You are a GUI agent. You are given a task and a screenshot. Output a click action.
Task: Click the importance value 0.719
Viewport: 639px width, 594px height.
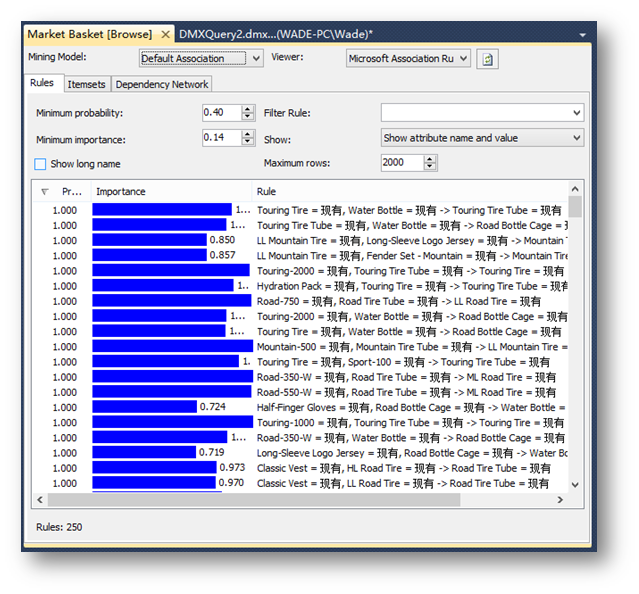[x=212, y=452]
